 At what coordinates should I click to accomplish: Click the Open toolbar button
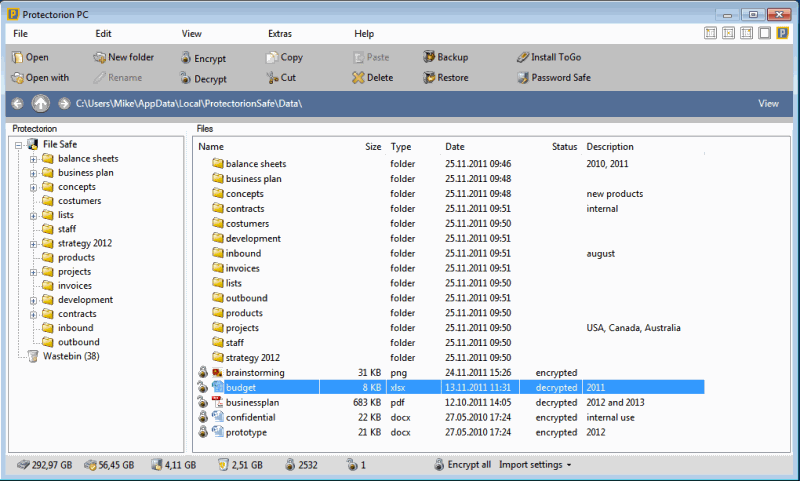(x=30, y=57)
